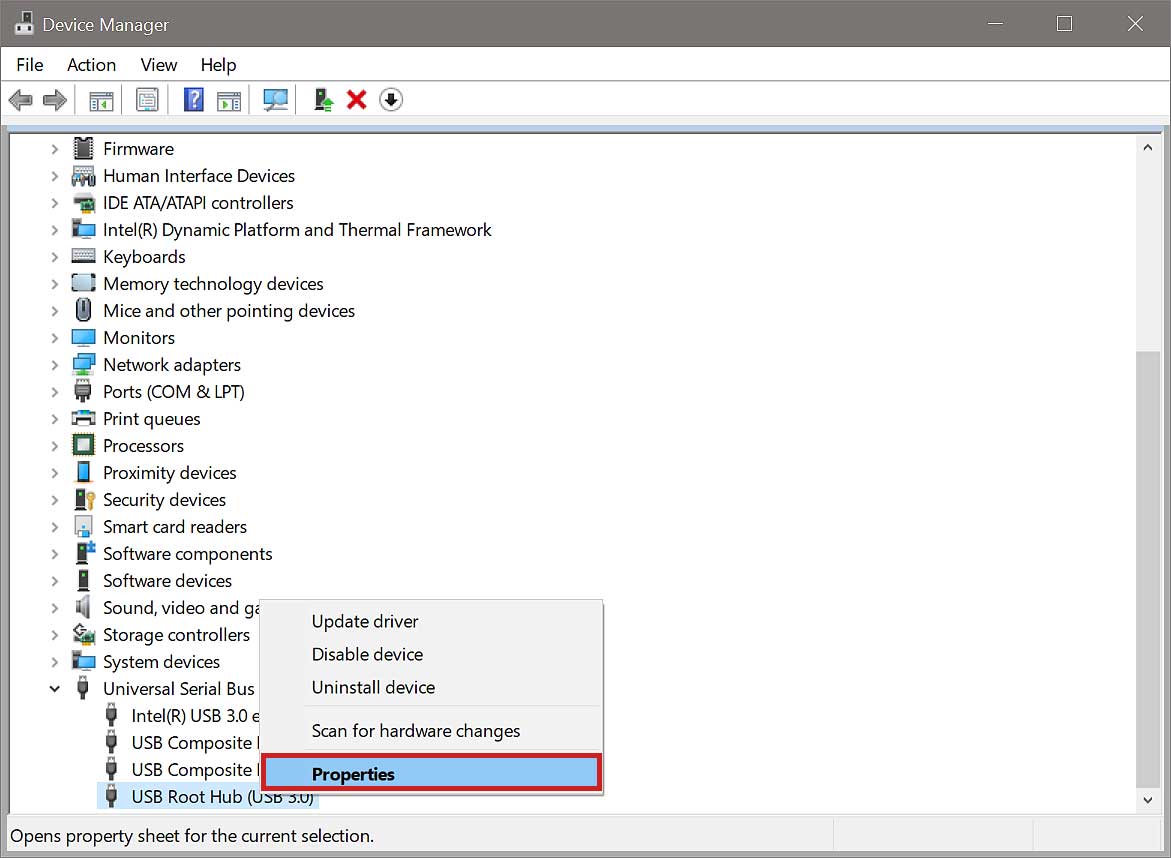Select Intel(R) USB 3.0 device entry

194,715
